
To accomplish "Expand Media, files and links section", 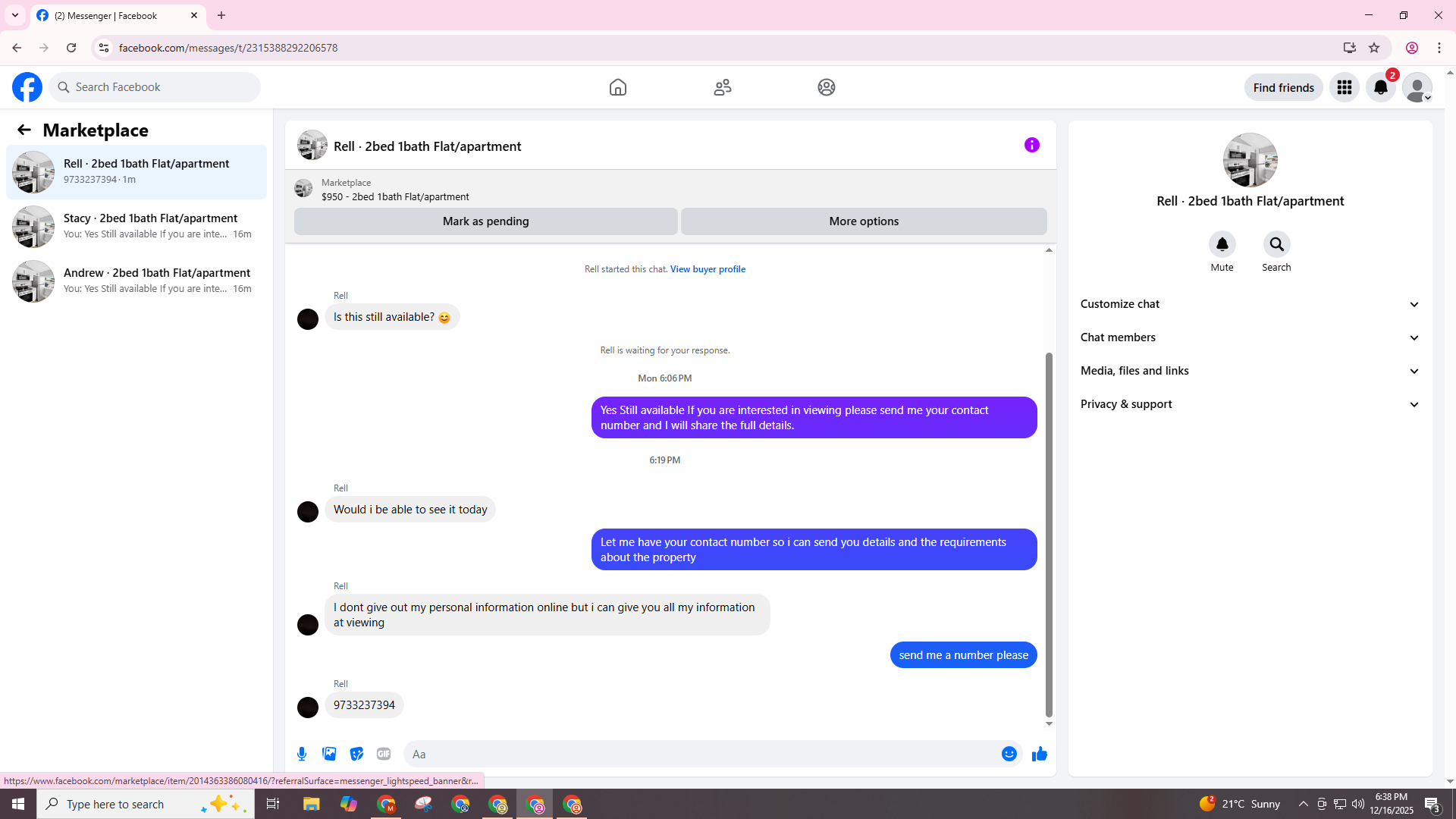I will pos(1250,371).
